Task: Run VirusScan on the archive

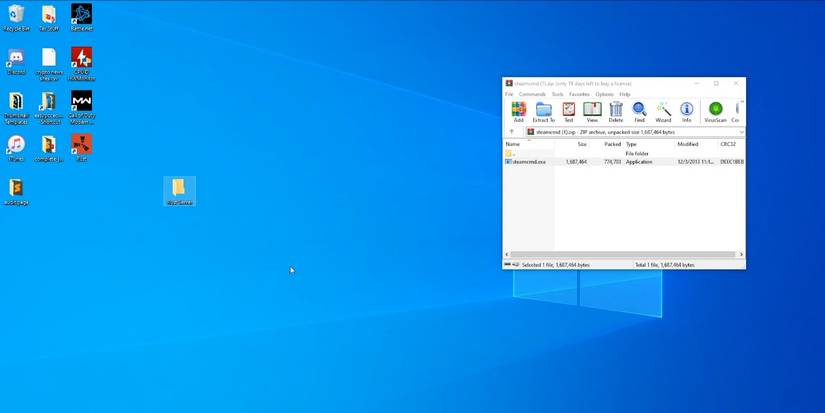Action: [x=715, y=112]
